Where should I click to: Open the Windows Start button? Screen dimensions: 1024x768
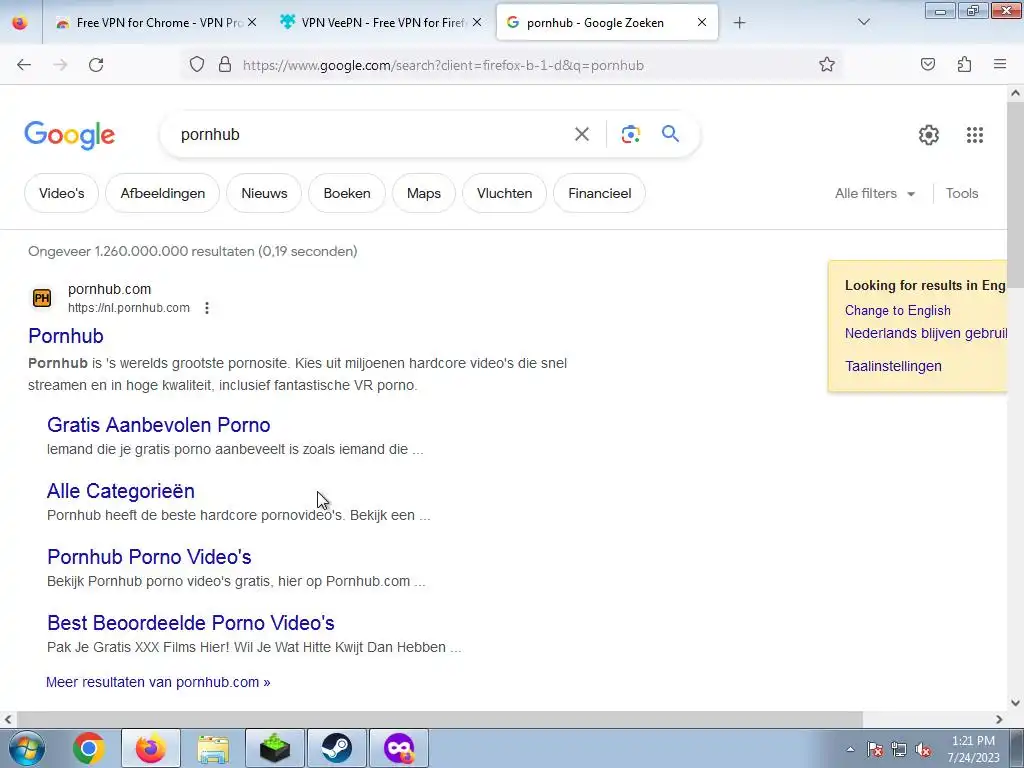click(x=26, y=748)
